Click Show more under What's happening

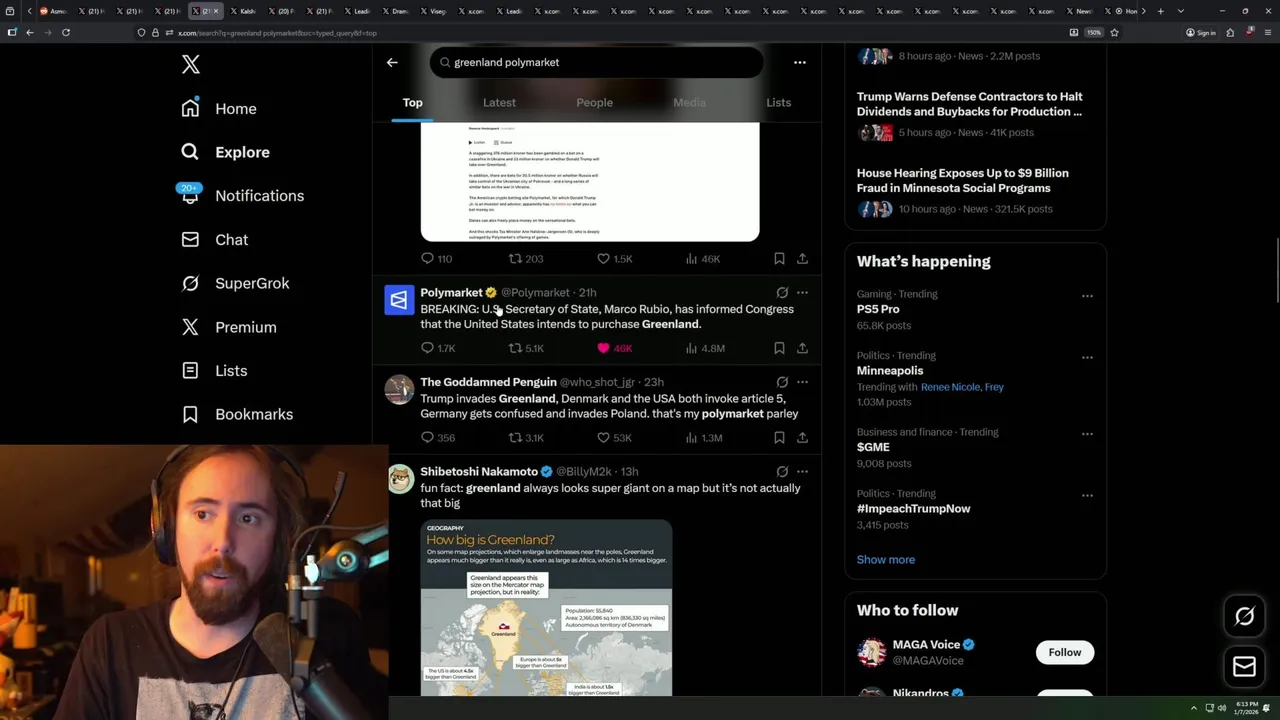pyautogui.click(x=885, y=559)
